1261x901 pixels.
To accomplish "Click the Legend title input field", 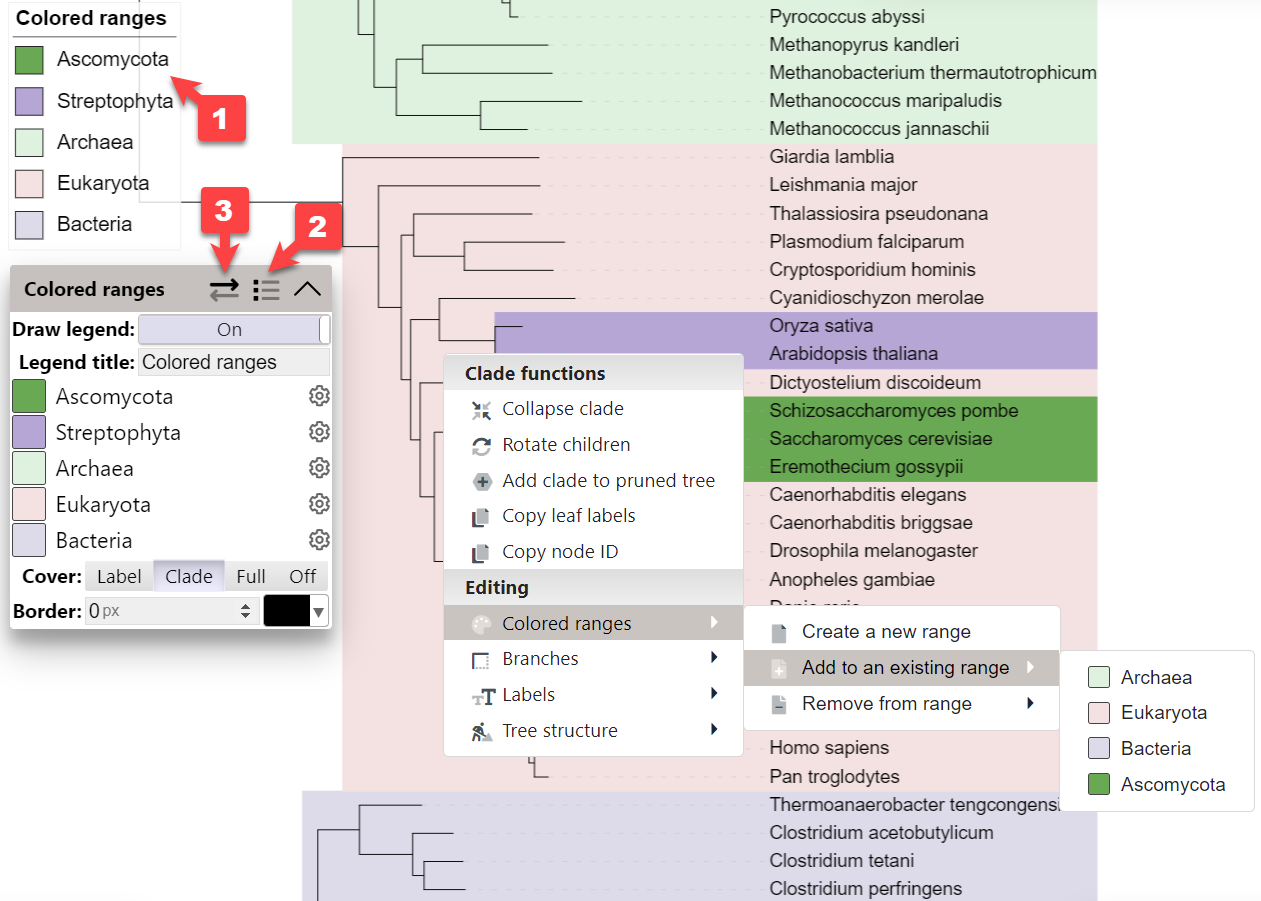I will [x=234, y=362].
